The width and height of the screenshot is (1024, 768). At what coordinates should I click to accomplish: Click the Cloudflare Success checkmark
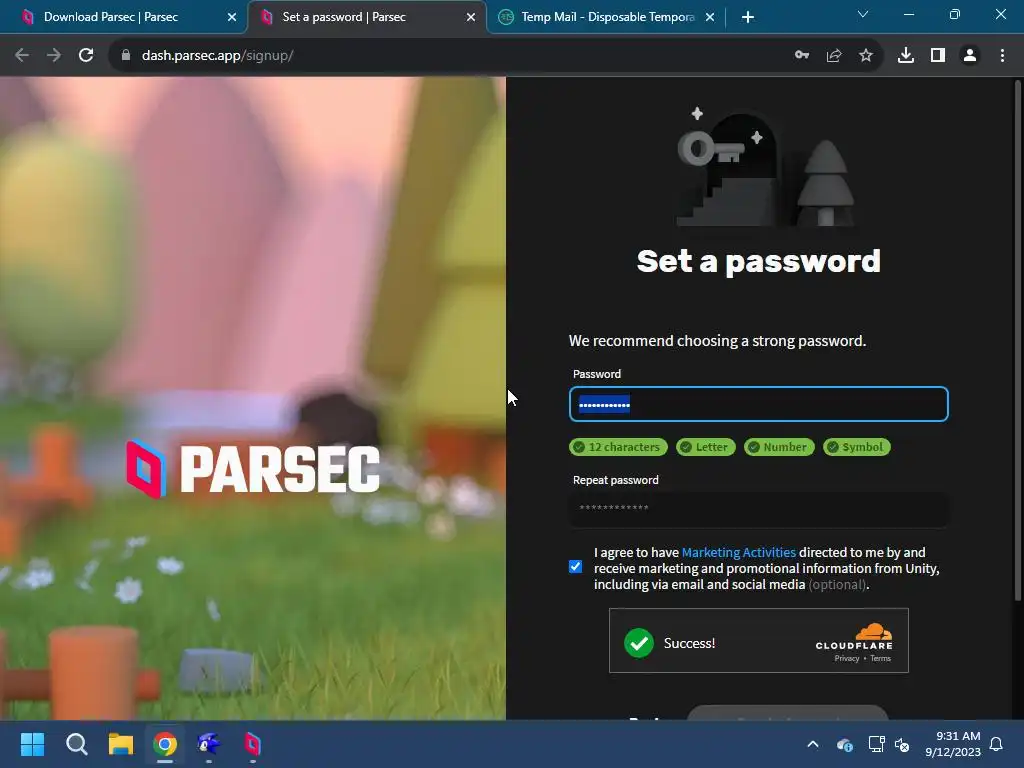click(x=639, y=643)
